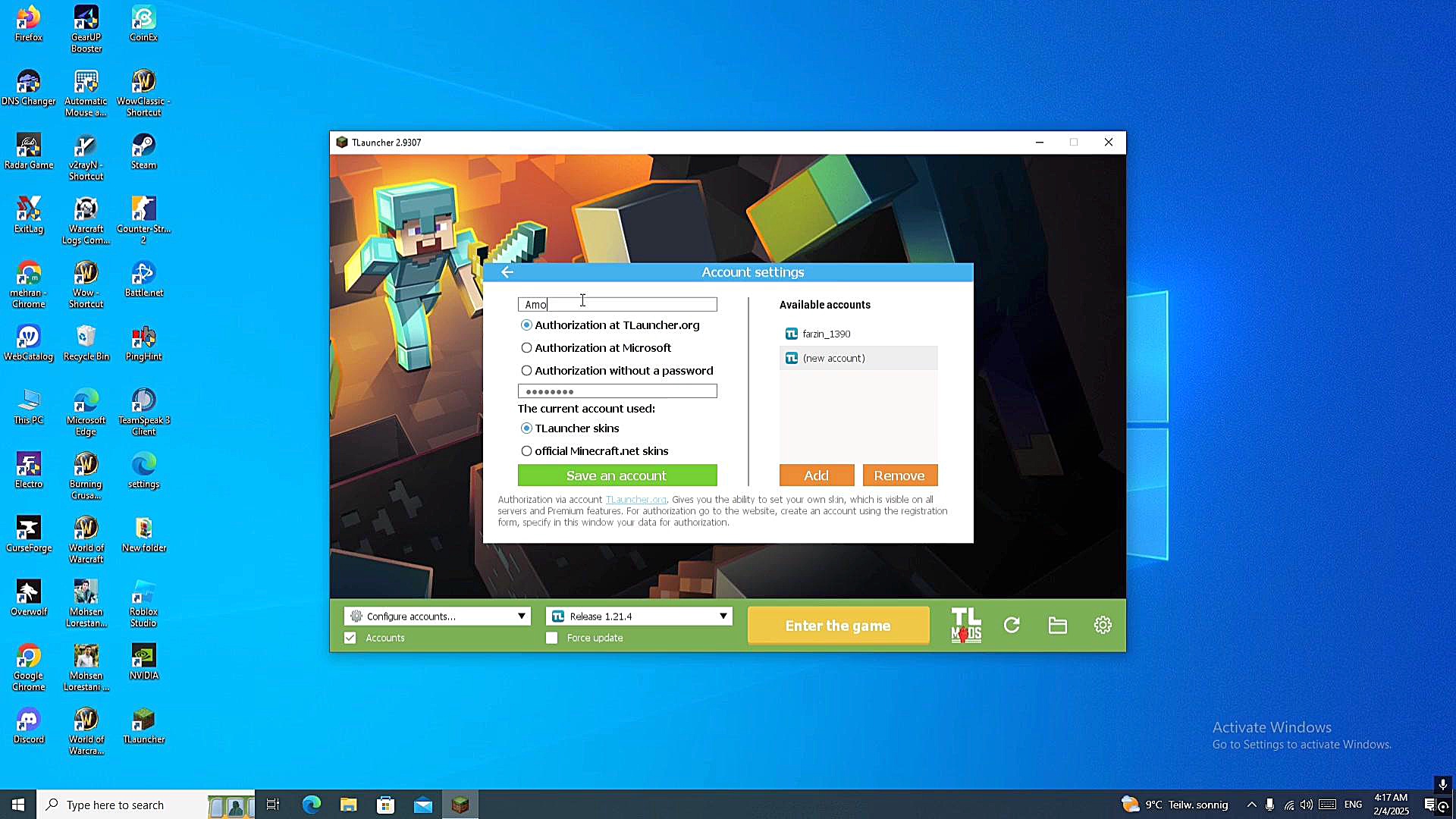Click the ENG language indicator
Screen dimensions: 1456x819
pyautogui.click(x=1353, y=805)
